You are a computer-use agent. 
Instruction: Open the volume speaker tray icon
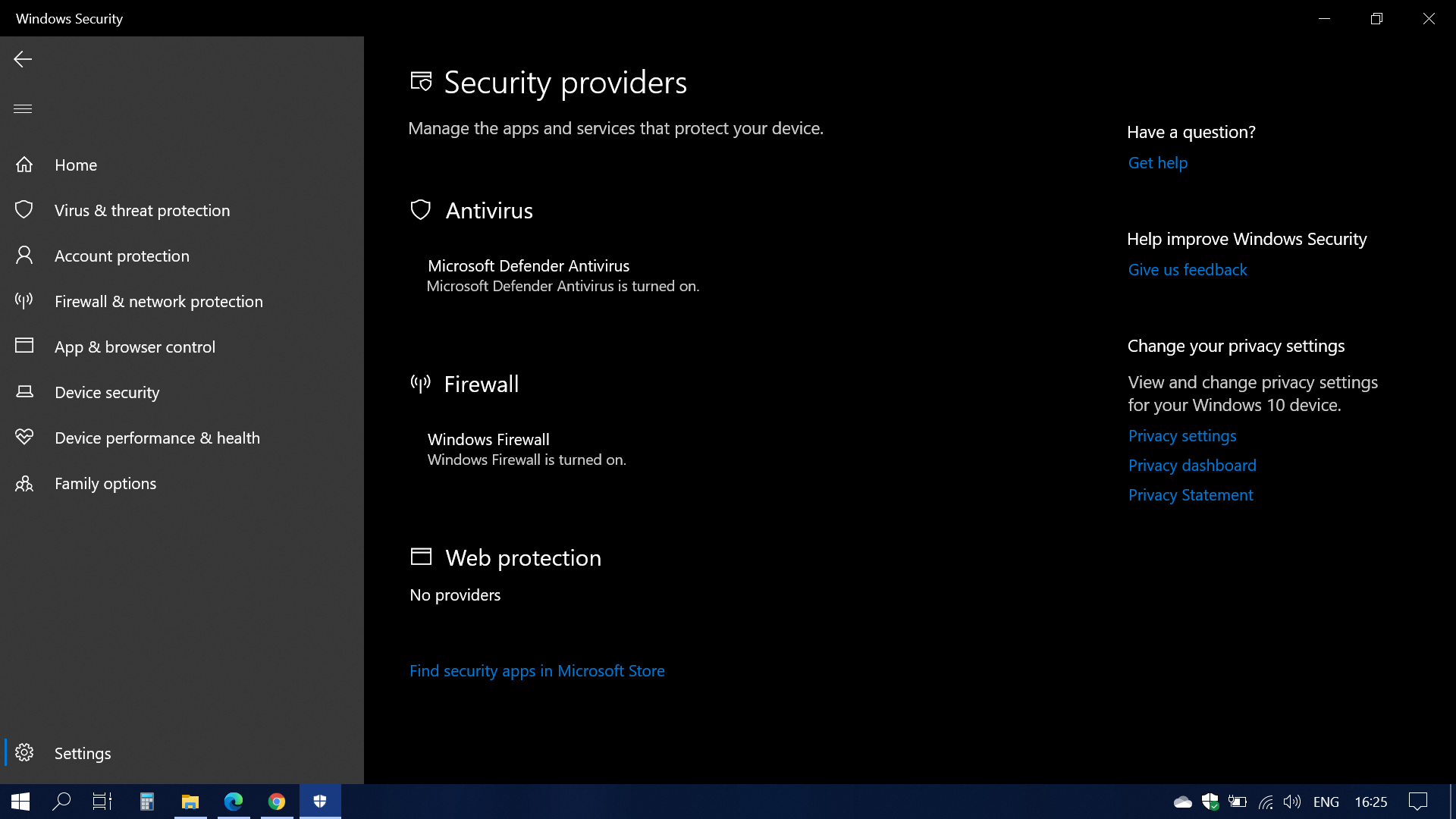click(1292, 802)
